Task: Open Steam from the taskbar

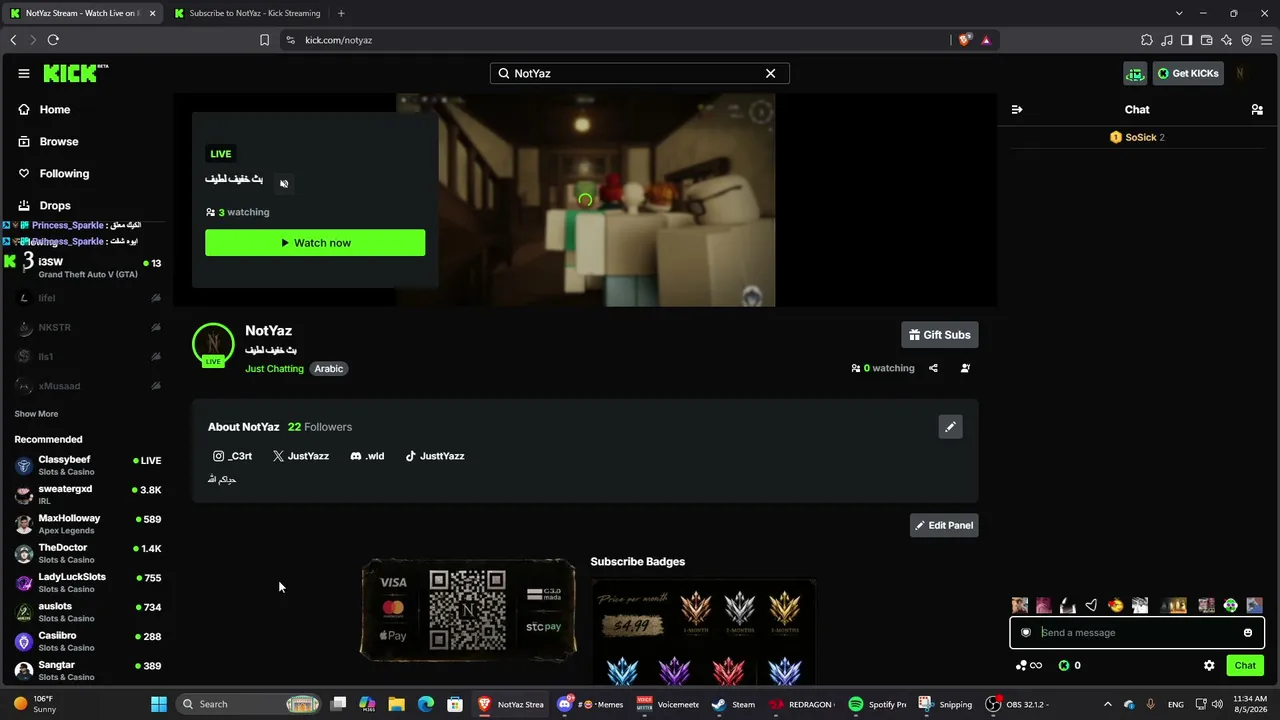Action: click(733, 704)
